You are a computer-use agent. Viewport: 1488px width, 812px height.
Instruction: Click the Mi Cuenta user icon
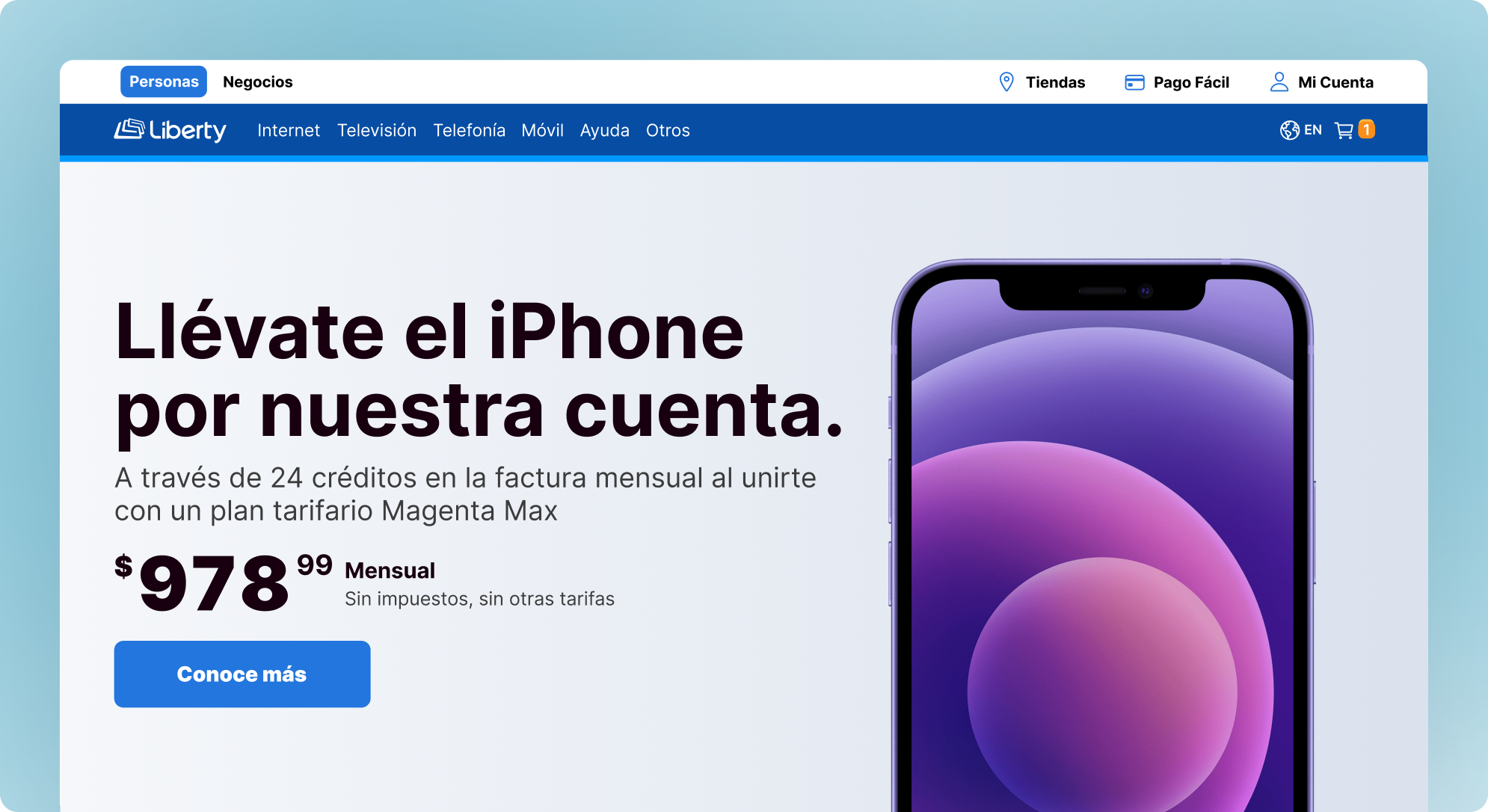pos(1279,82)
